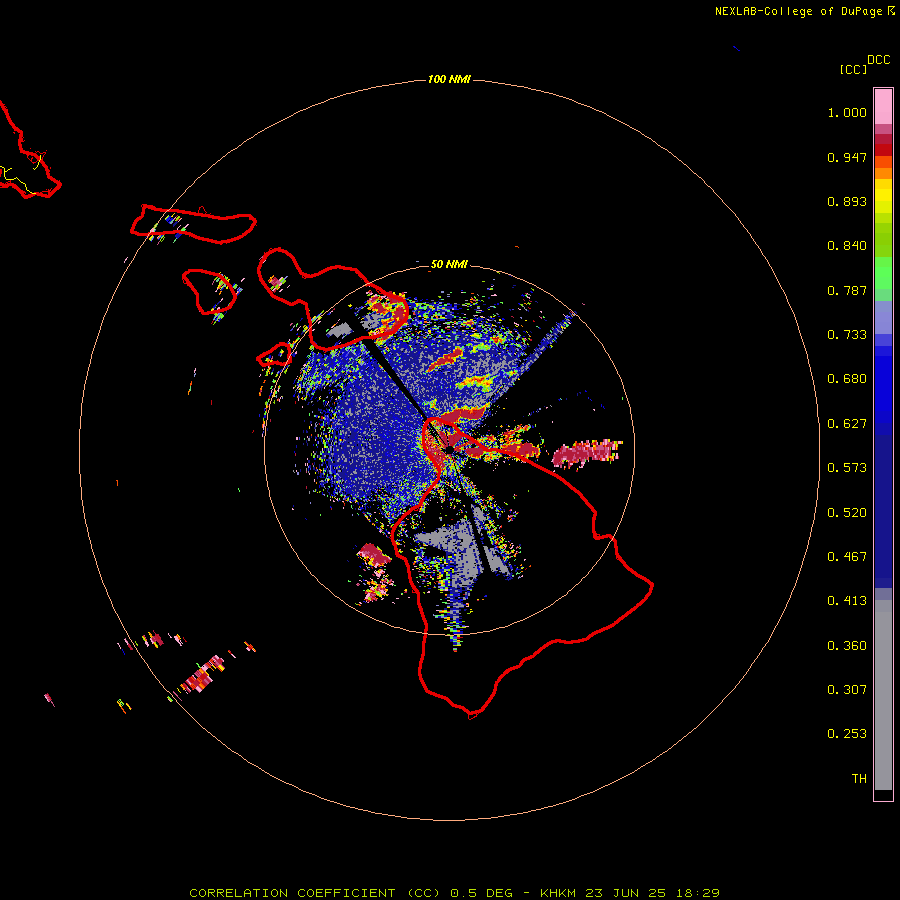Select the 0.840 legend value
The height and width of the screenshot is (900, 900).
pyautogui.click(x=847, y=246)
